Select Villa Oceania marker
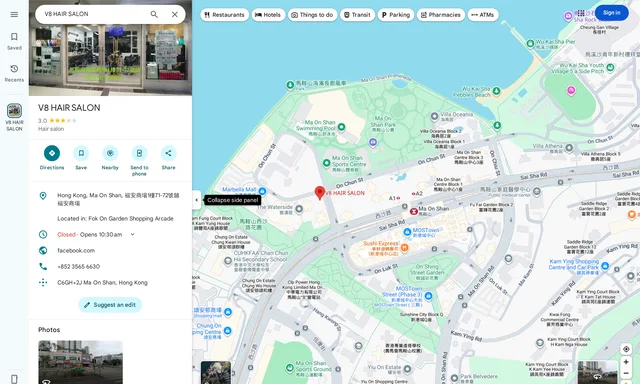This screenshot has height=384, width=640. click(x=435, y=117)
